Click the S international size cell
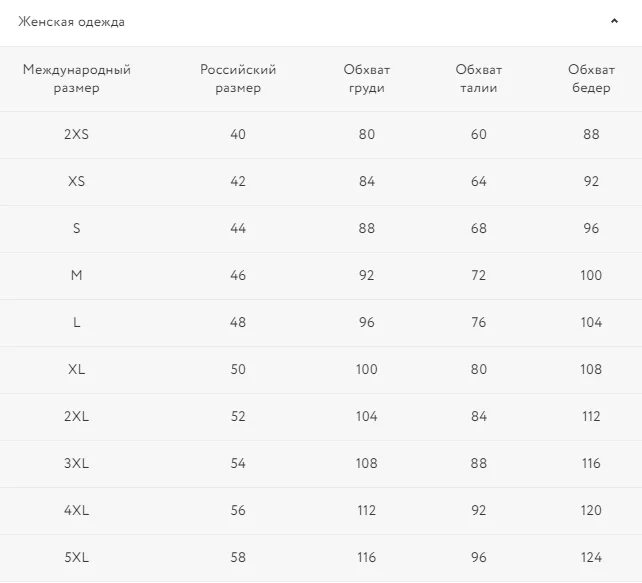Viewport: 642px width, 583px height. 77,228
